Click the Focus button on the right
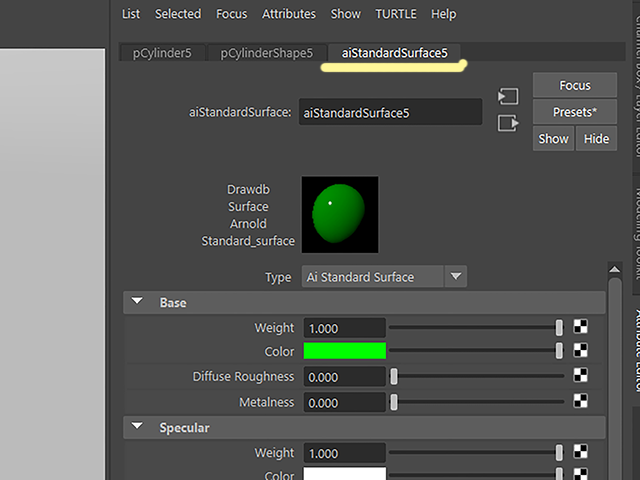Viewport: 640px width, 480px height. pyautogui.click(x=575, y=85)
